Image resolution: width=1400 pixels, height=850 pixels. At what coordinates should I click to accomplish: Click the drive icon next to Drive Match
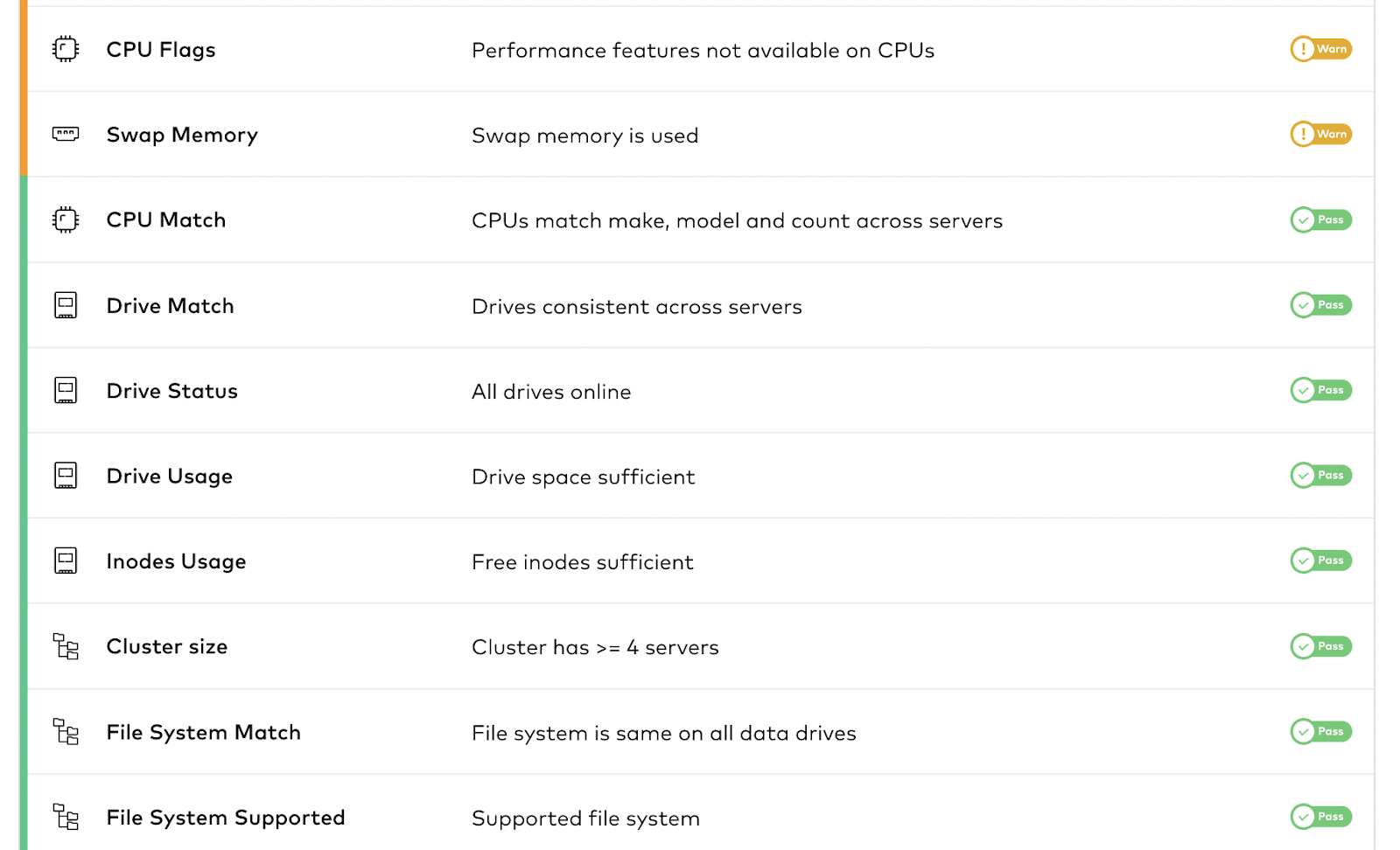click(x=66, y=305)
